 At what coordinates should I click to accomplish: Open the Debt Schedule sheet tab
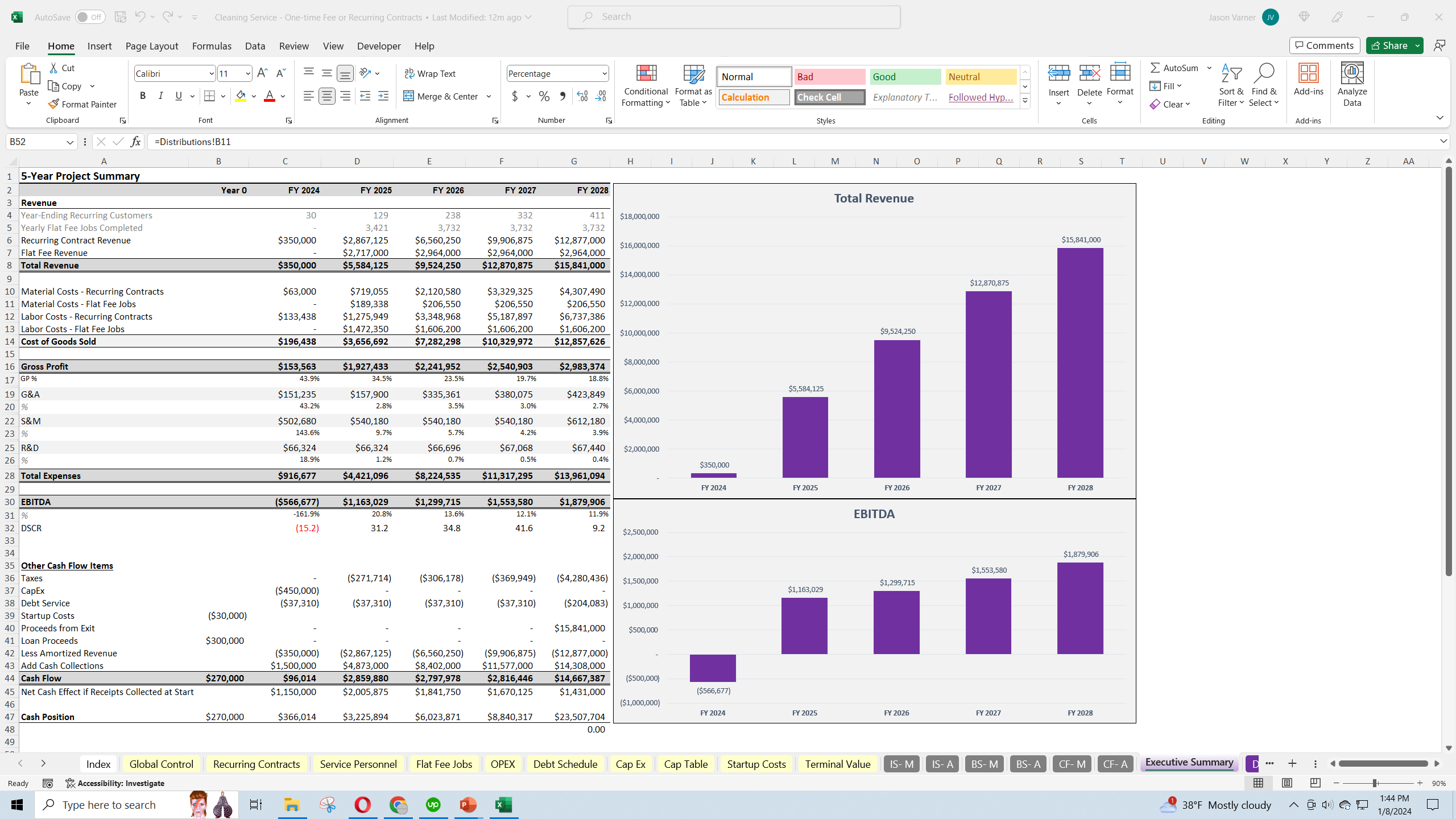564,764
